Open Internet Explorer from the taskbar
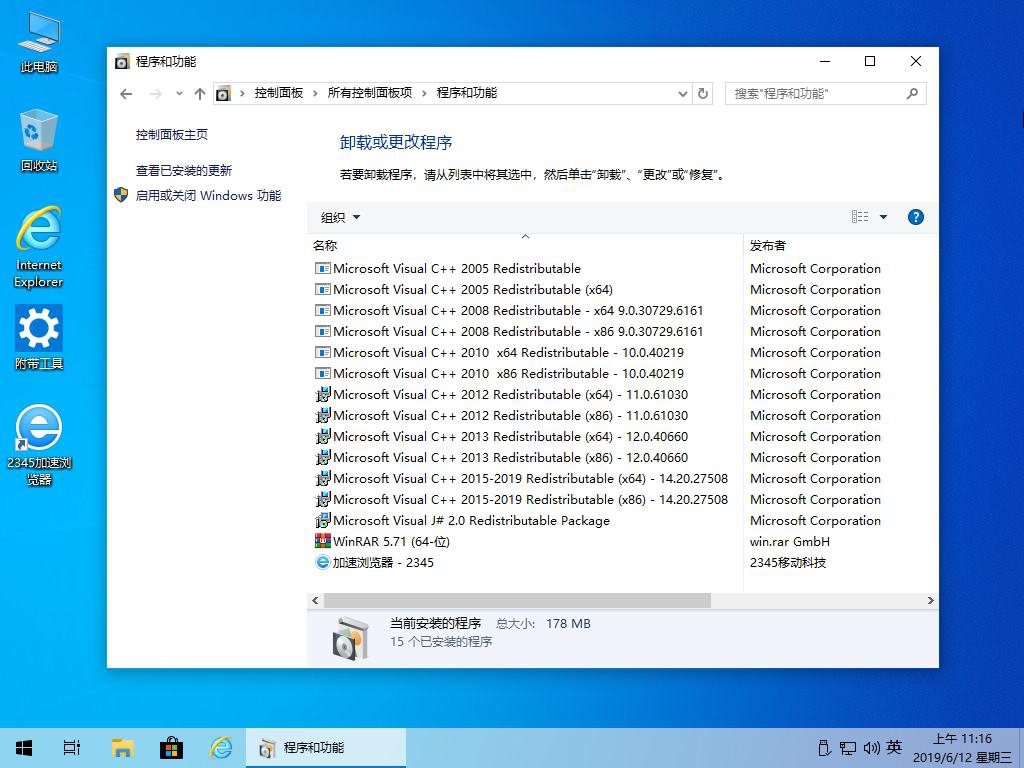Viewport: 1024px width, 768px height. click(221, 748)
